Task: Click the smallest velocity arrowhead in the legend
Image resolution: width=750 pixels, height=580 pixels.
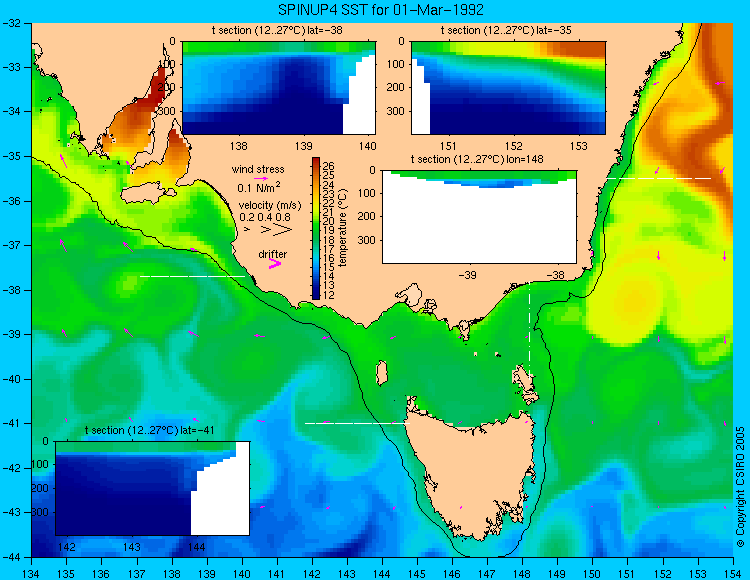Action: 247,230
